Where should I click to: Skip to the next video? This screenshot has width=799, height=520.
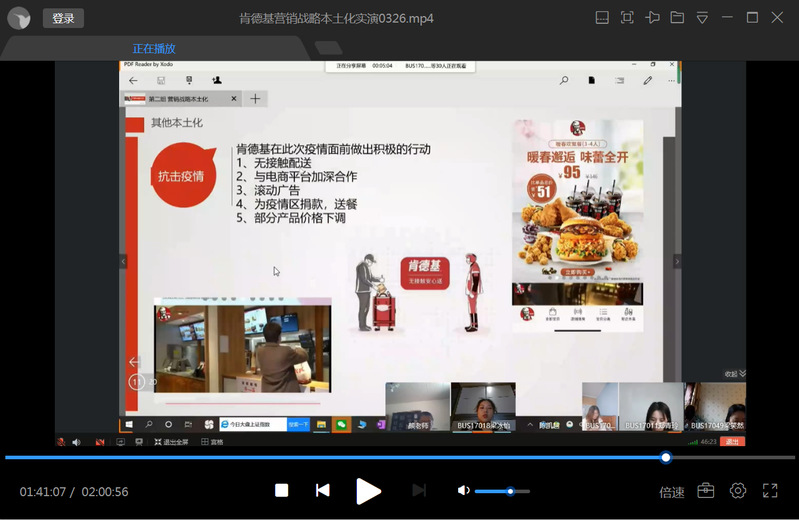[x=419, y=490]
